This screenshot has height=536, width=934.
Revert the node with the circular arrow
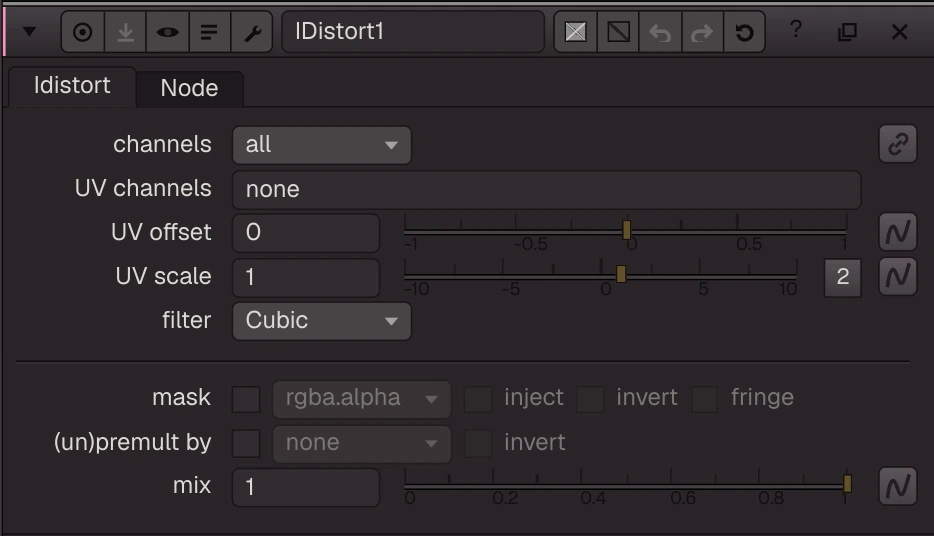(x=744, y=32)
